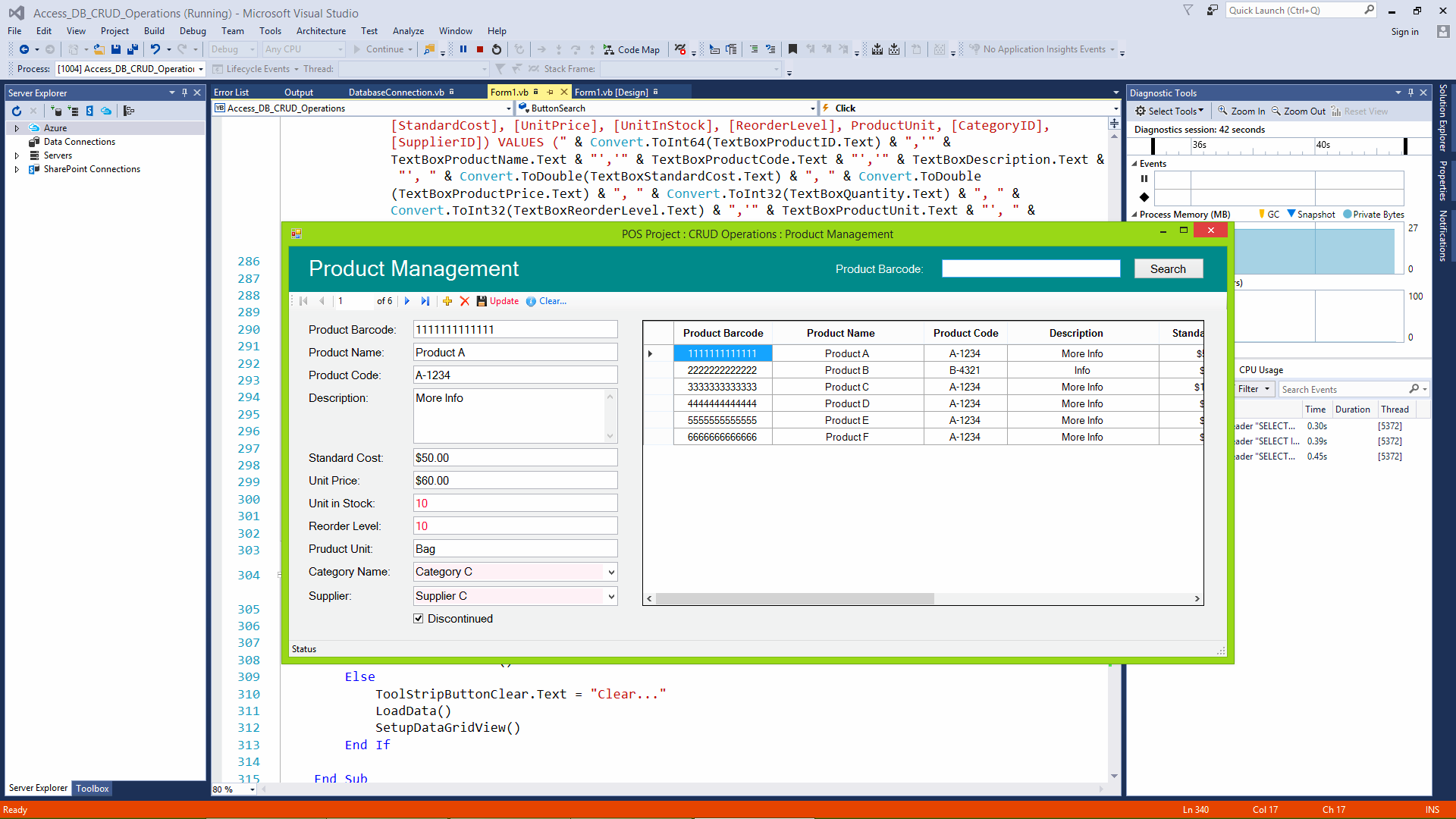This screenshot has height=819, width=1456.
Task: Undo the last edit in the toolbar
Action: [x=155, y=49]
